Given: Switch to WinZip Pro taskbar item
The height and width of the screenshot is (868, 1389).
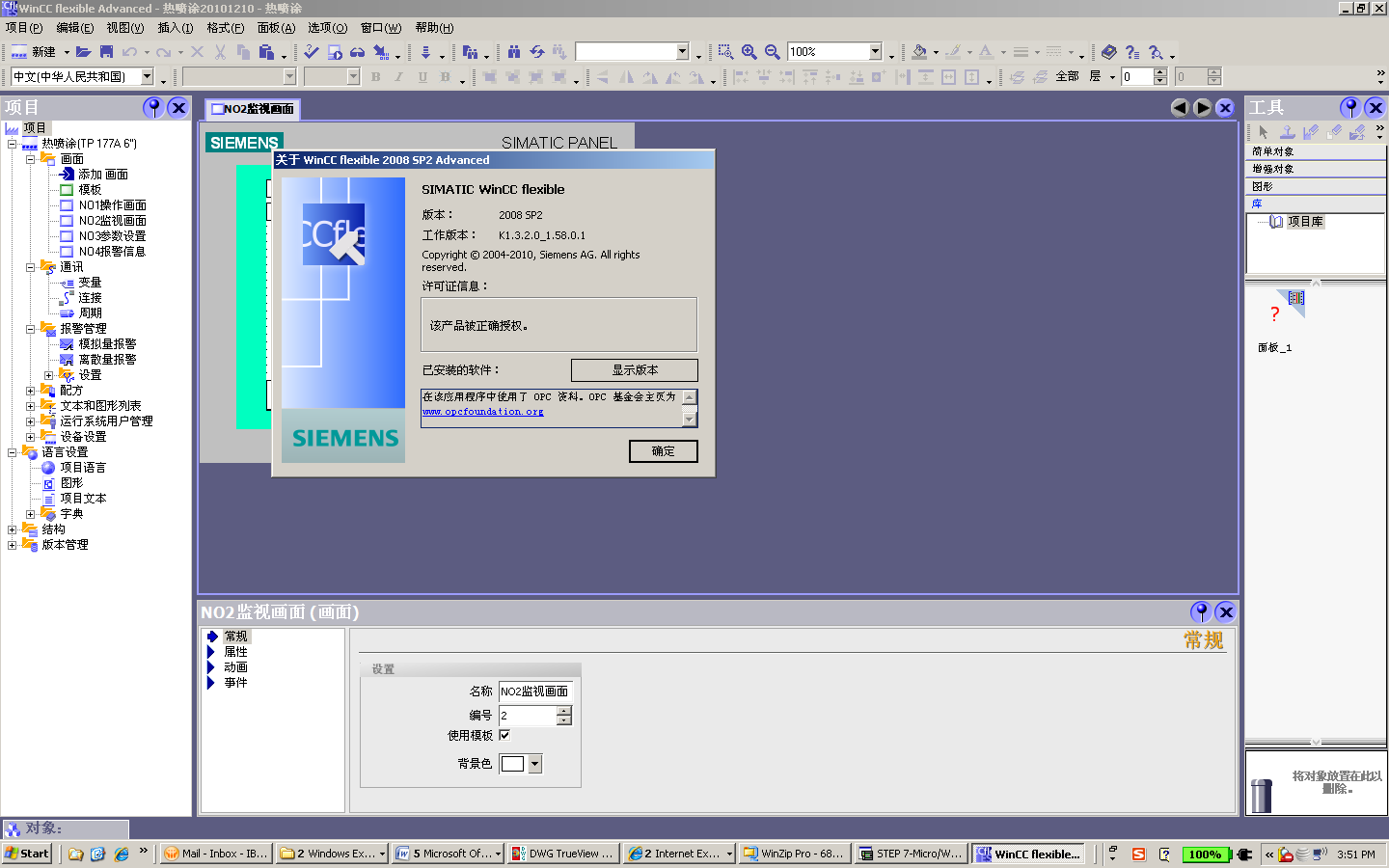Looking at the screenshot, I should tap(795, 854).
